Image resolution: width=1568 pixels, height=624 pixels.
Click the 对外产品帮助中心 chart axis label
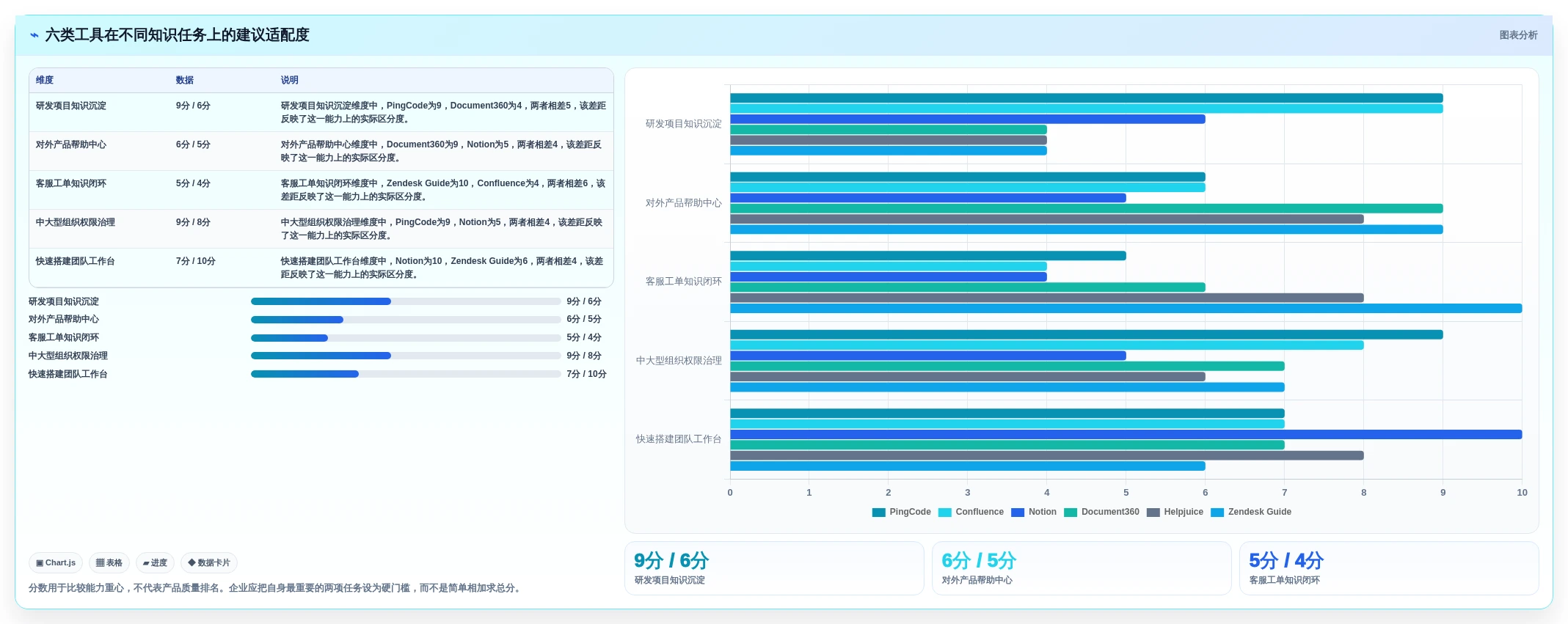684,203
